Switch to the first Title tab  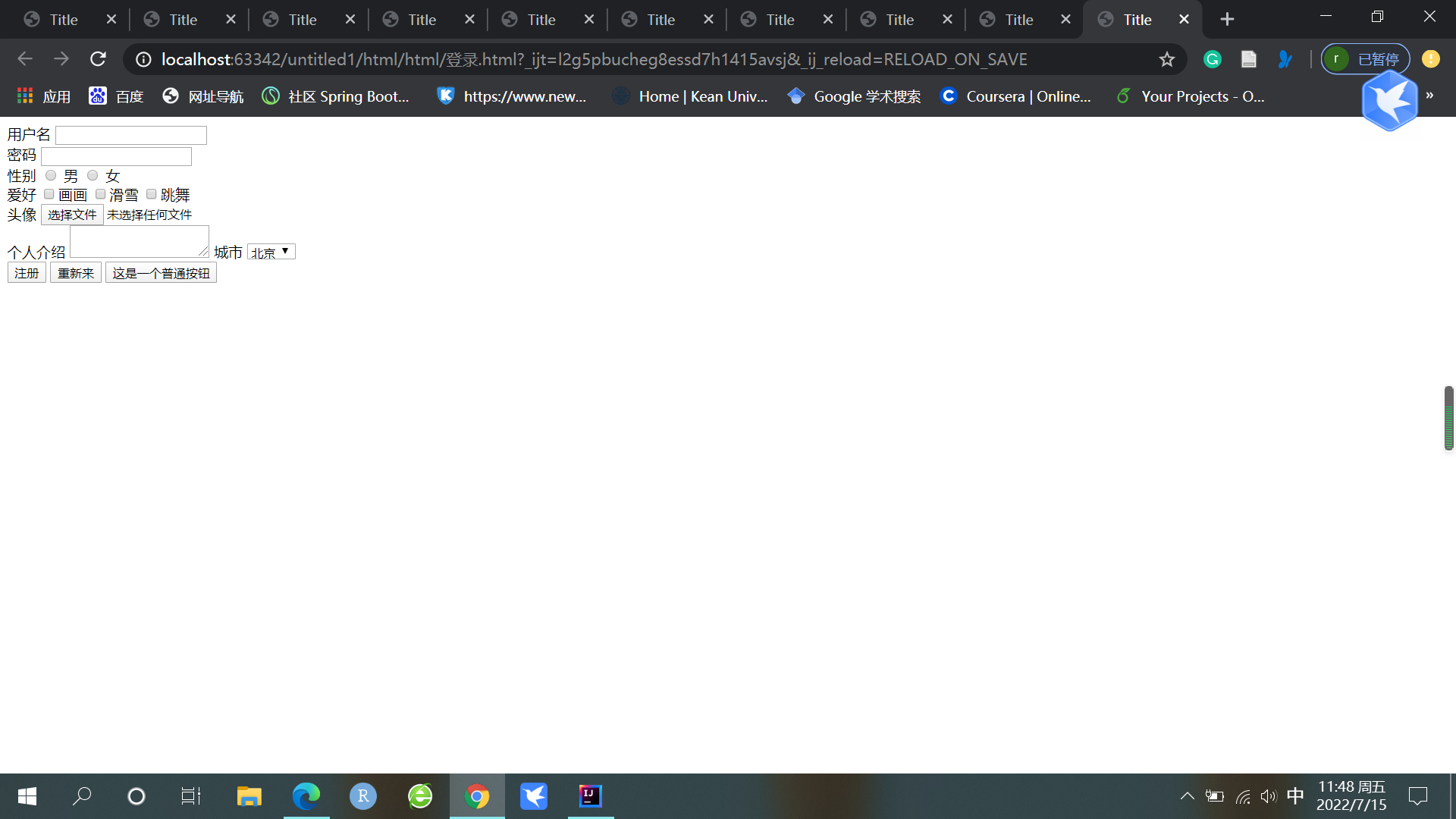[64, 20]
